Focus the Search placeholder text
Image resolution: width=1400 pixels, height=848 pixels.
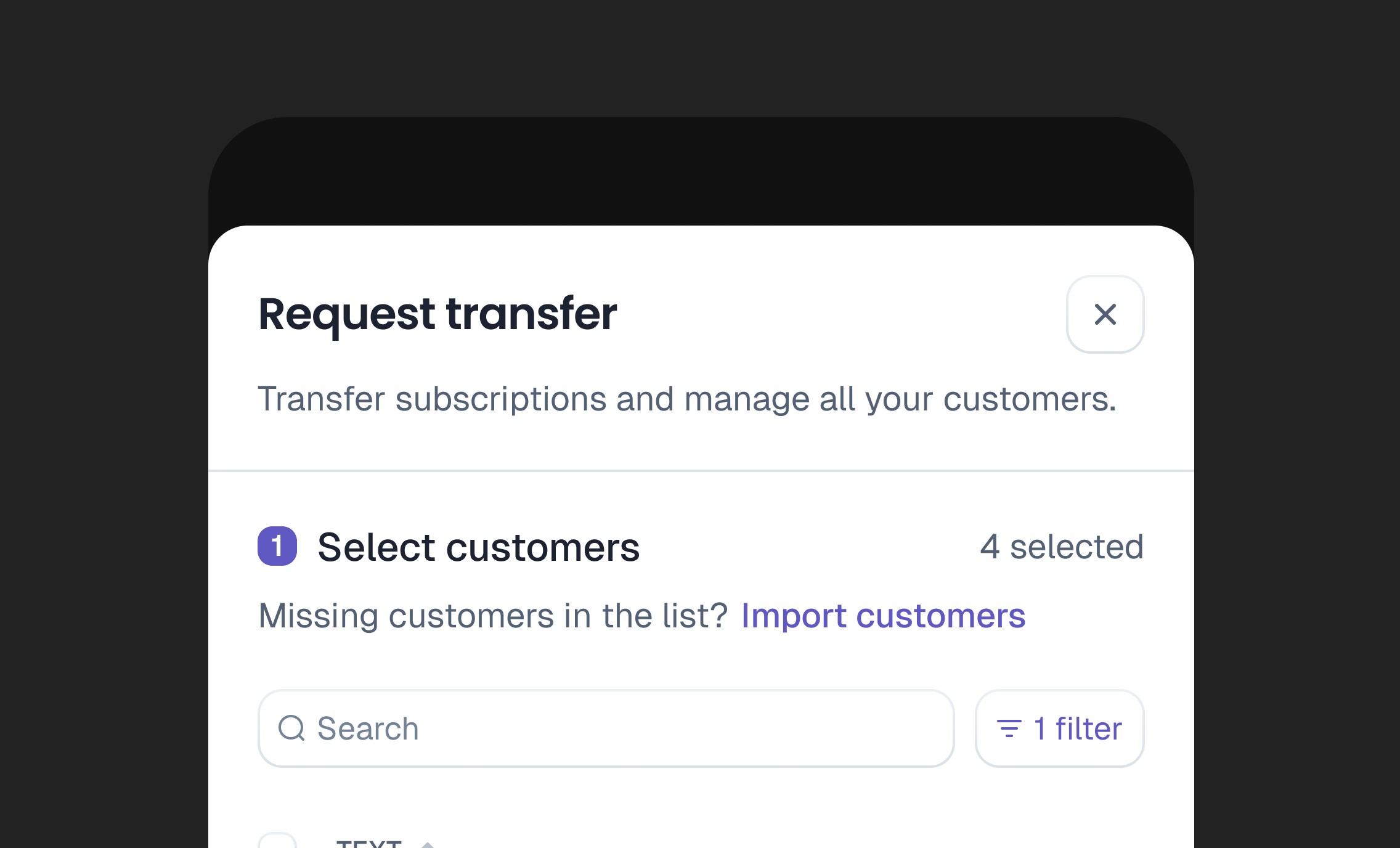(367, 728)
